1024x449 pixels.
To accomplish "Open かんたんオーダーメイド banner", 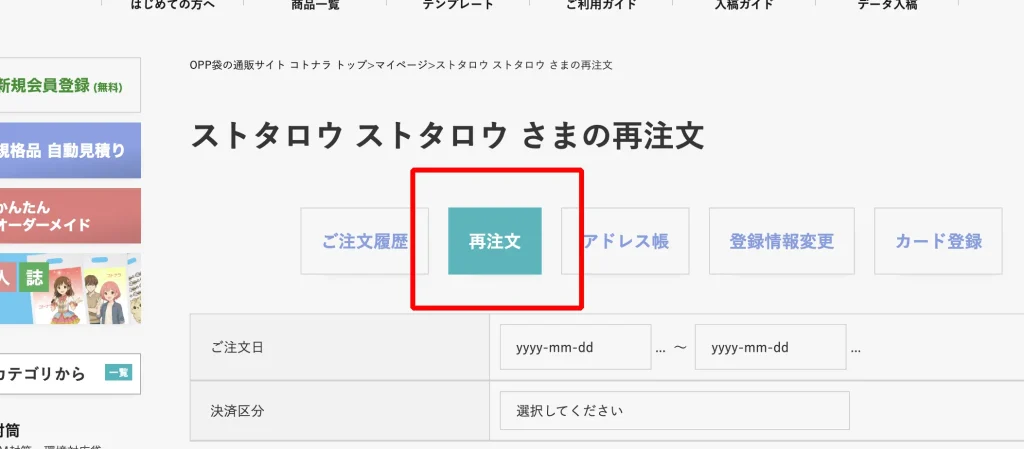I will click(70, 216).
